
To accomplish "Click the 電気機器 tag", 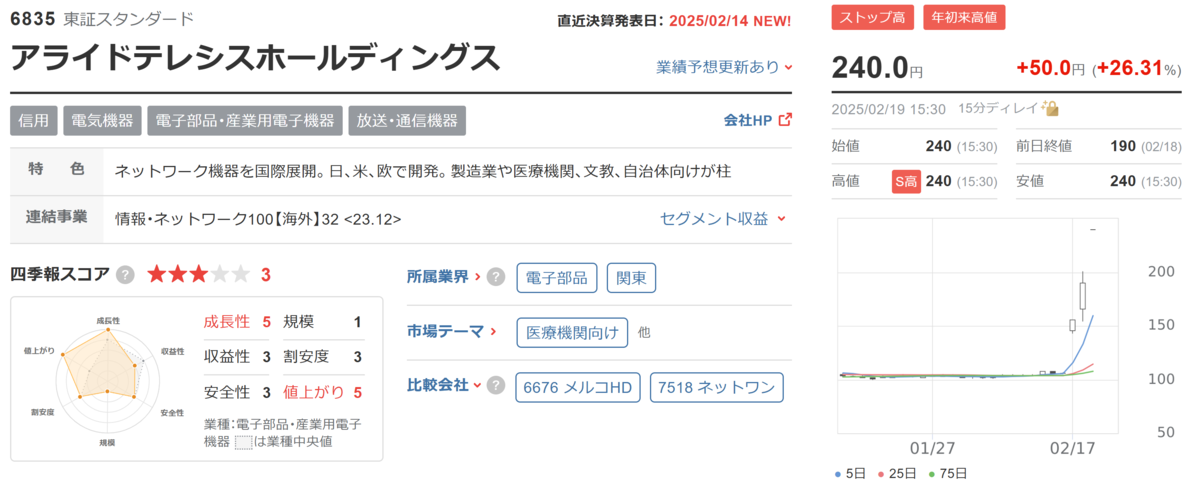I will point(102,121).
